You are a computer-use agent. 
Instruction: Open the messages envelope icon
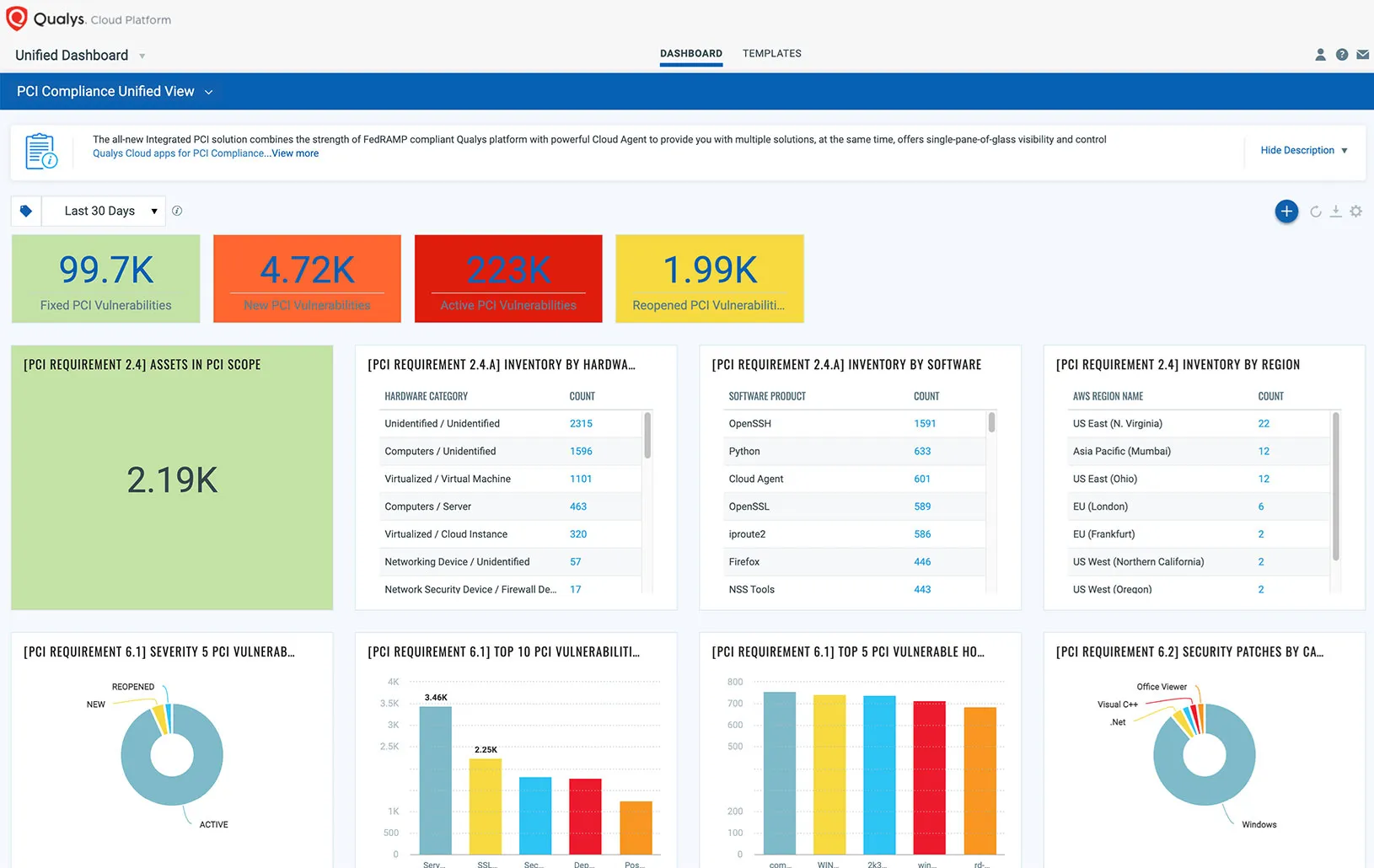(1362, 55)
